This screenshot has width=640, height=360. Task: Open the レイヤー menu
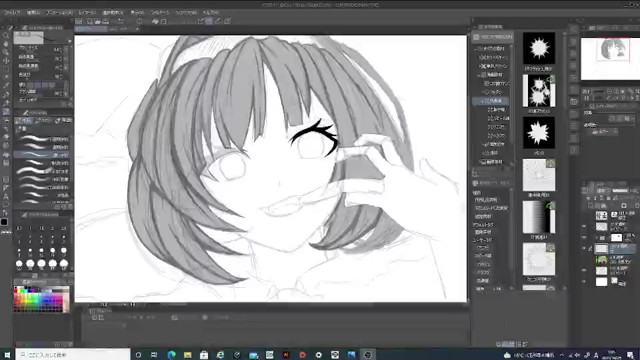[87, 13]
